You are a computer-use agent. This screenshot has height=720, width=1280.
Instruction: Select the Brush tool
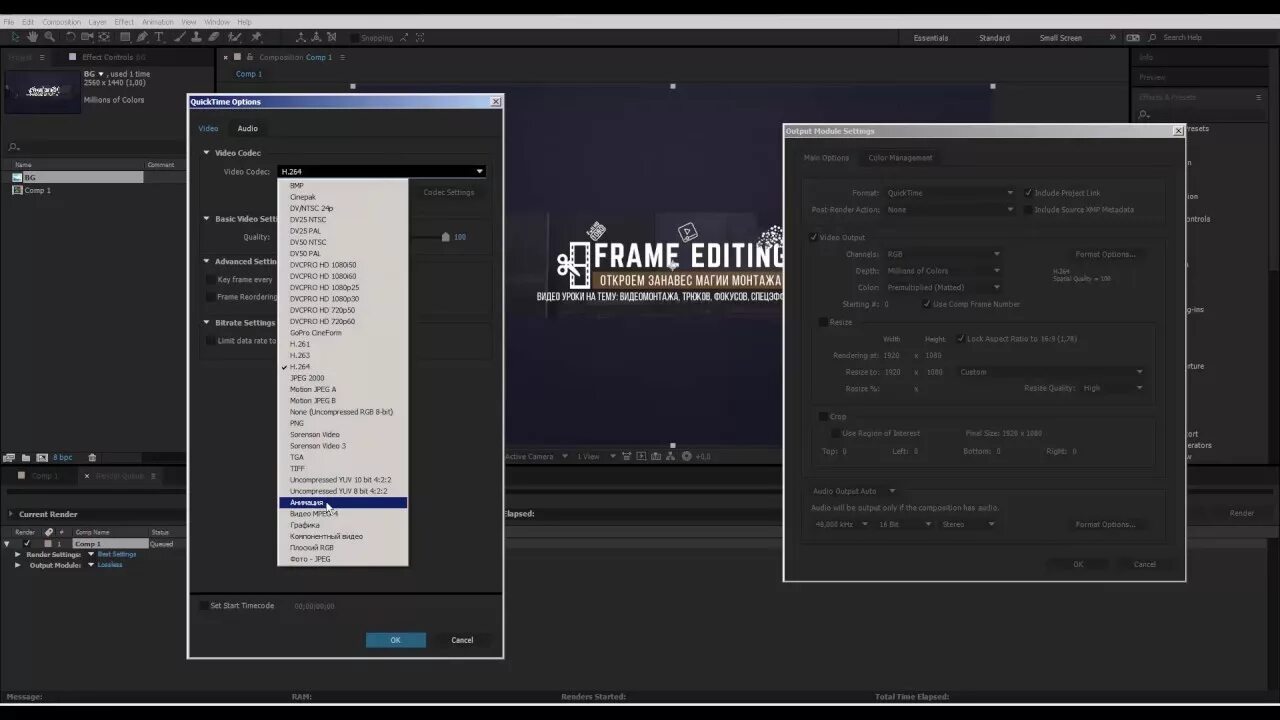[x=180, y=37]
